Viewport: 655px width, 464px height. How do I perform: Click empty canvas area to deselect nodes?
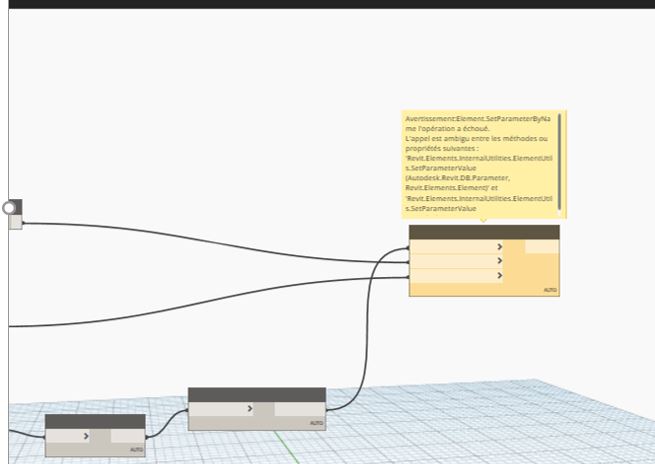pos(200,120)
